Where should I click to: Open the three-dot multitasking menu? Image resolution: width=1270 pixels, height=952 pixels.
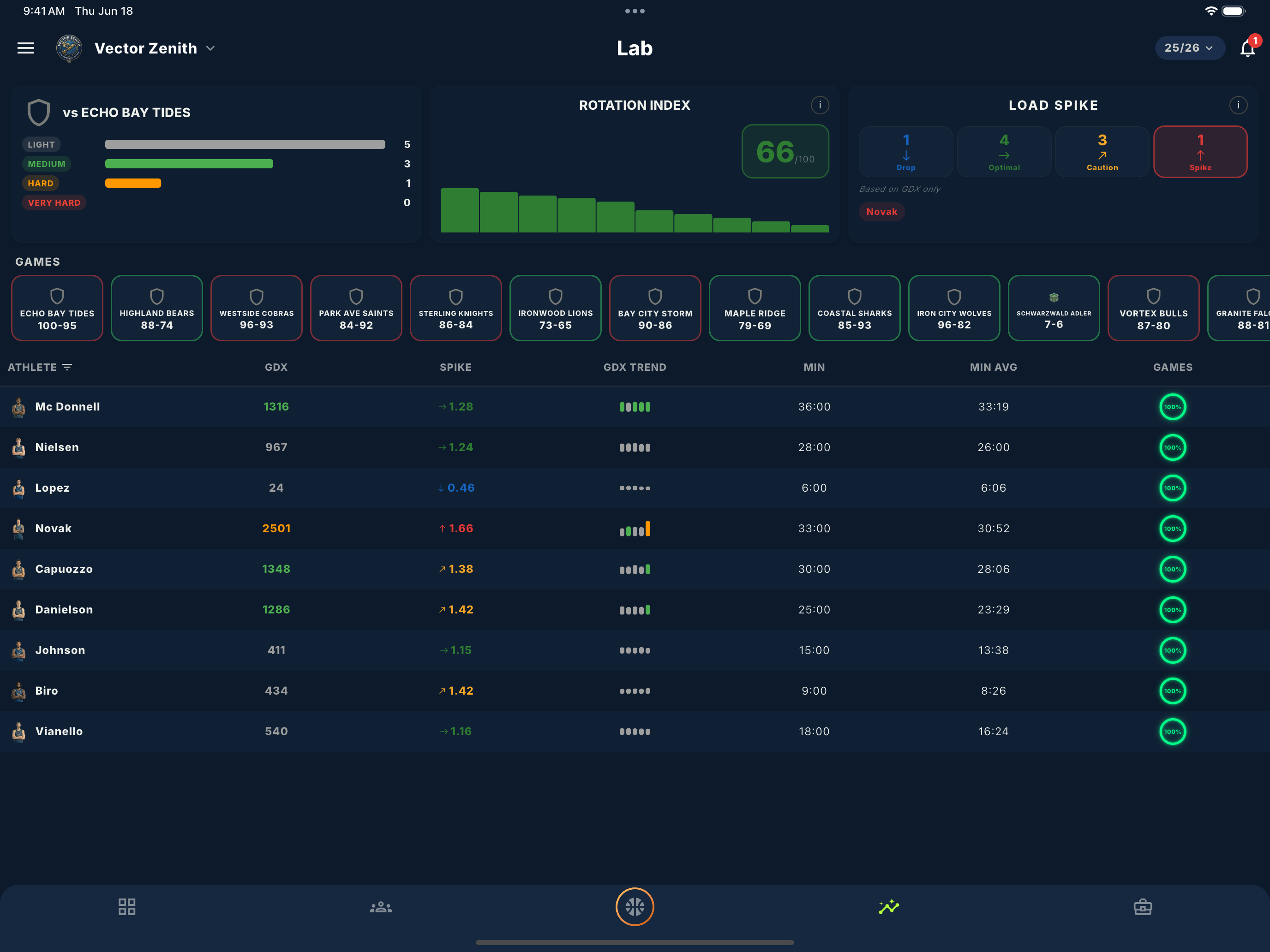pyautogui.click(x=635, y=11)
